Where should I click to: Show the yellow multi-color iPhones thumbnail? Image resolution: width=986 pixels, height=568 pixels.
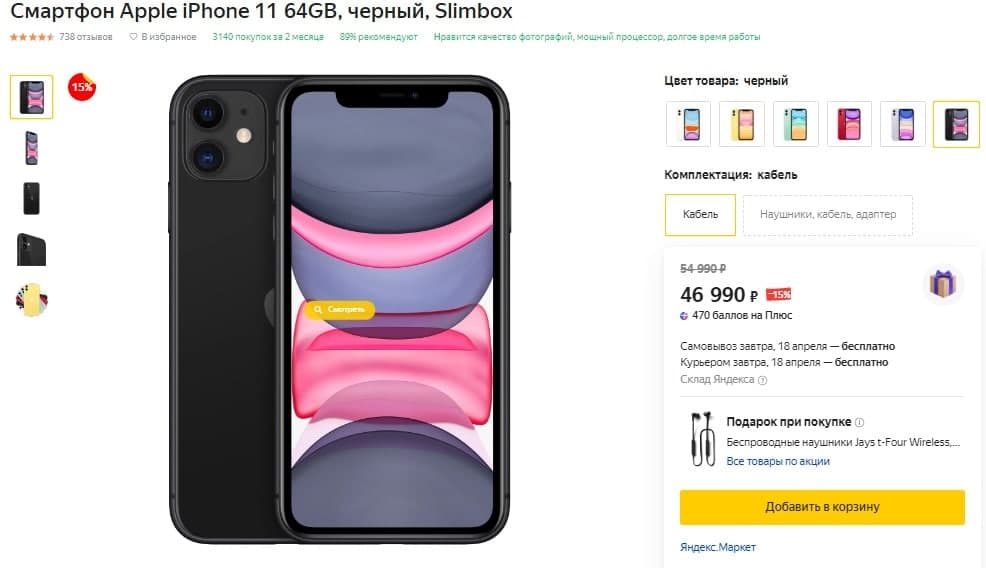(31, 299)
